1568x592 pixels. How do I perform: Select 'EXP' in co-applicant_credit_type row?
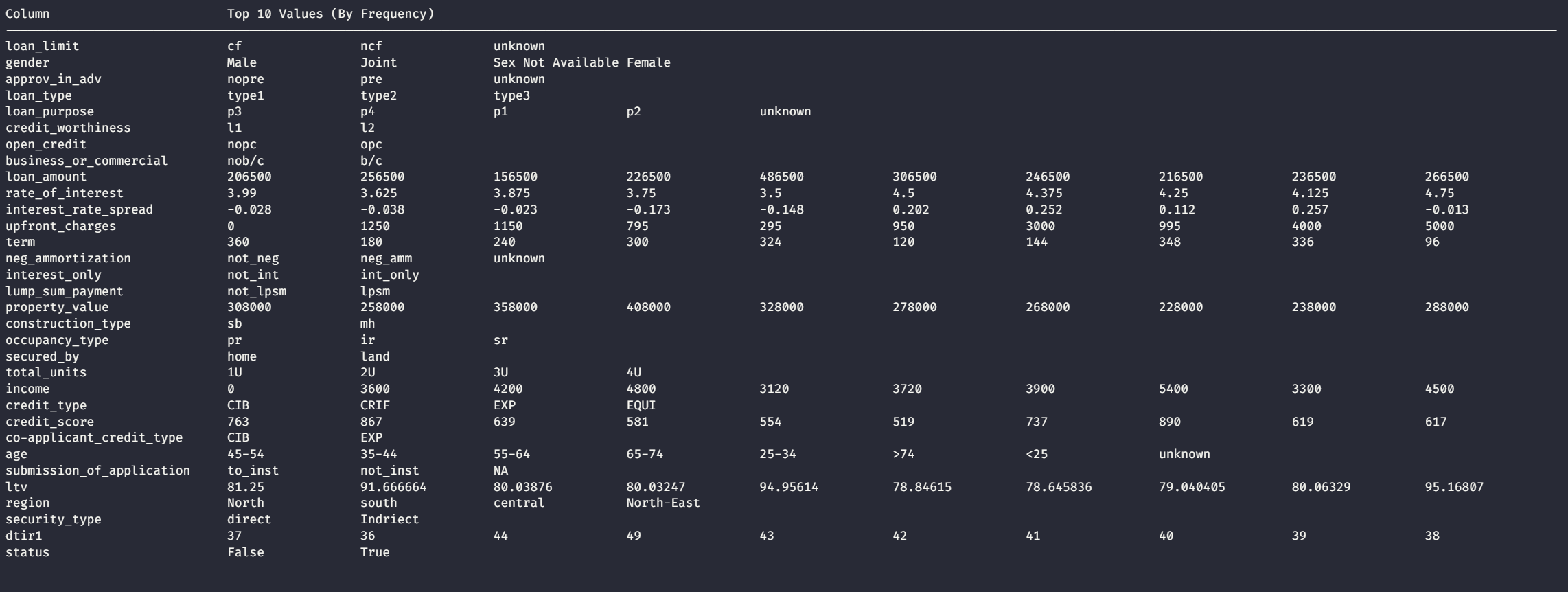[x=371, y=437]
